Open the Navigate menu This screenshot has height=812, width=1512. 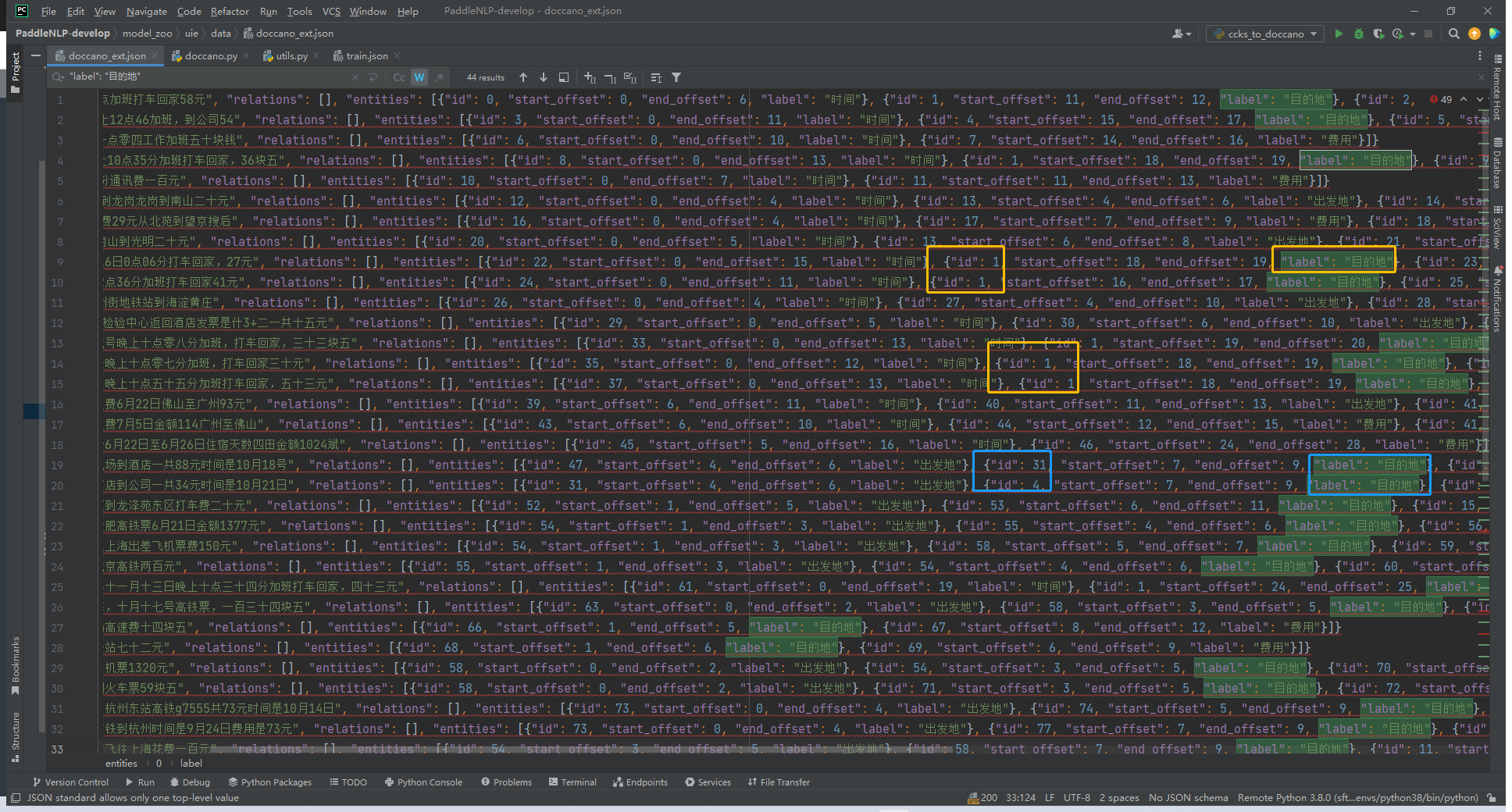pos(147,11)
